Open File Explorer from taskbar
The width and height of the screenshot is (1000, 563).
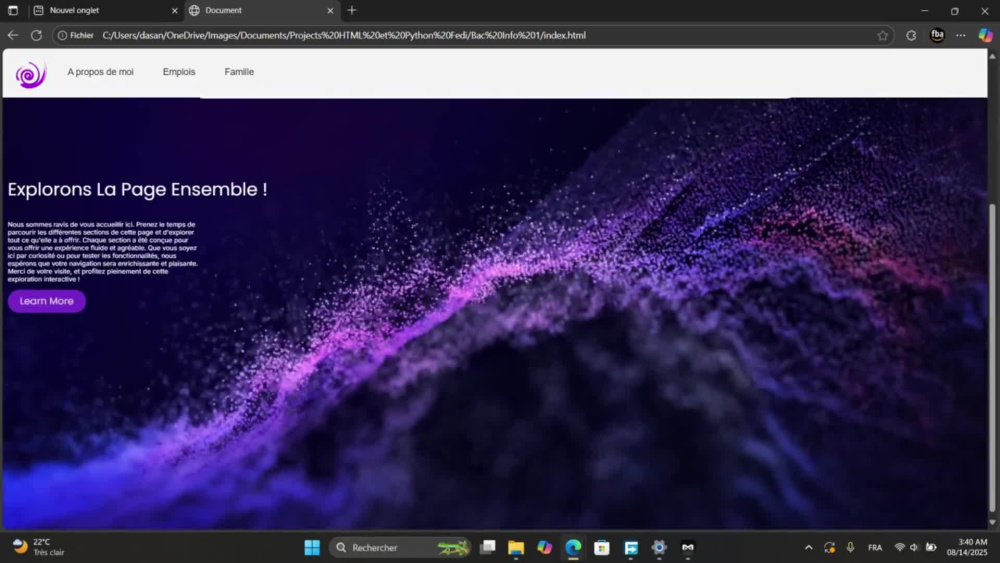tap(516, 548)
